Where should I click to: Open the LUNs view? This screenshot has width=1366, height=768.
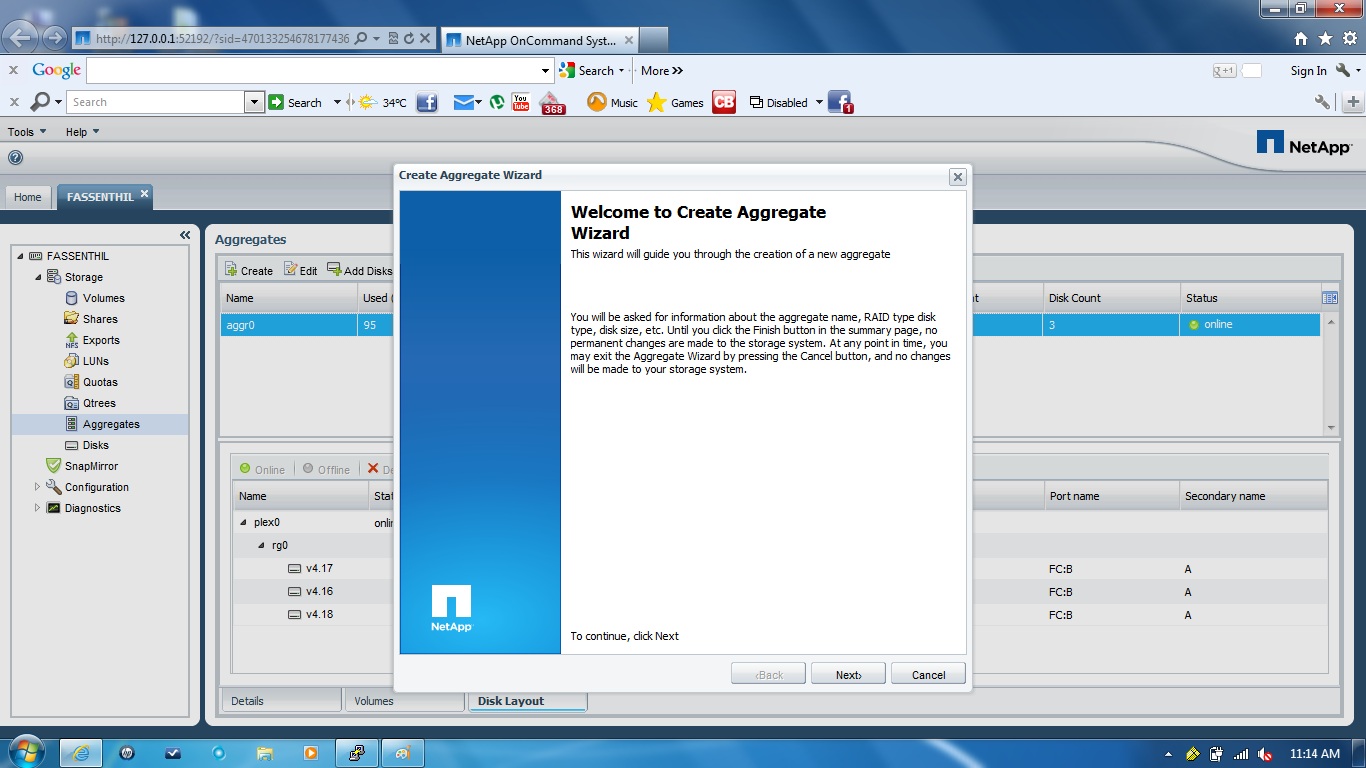point(98,360)
